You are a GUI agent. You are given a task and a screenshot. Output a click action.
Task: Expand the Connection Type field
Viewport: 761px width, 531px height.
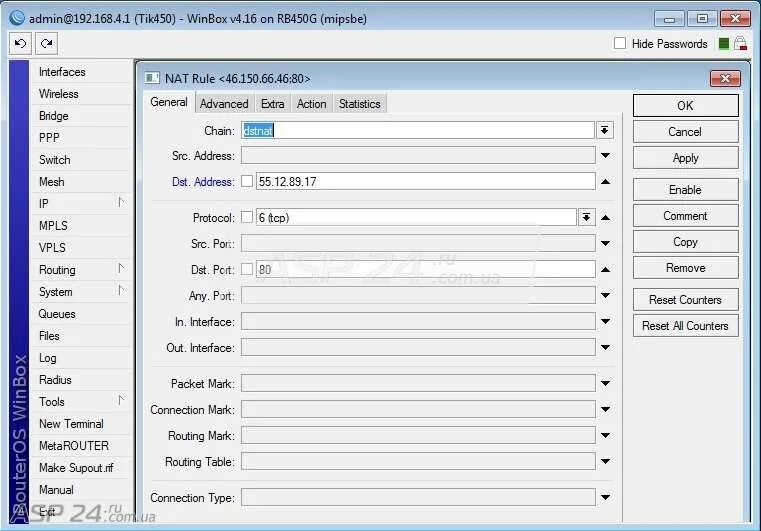pos(605,497)
